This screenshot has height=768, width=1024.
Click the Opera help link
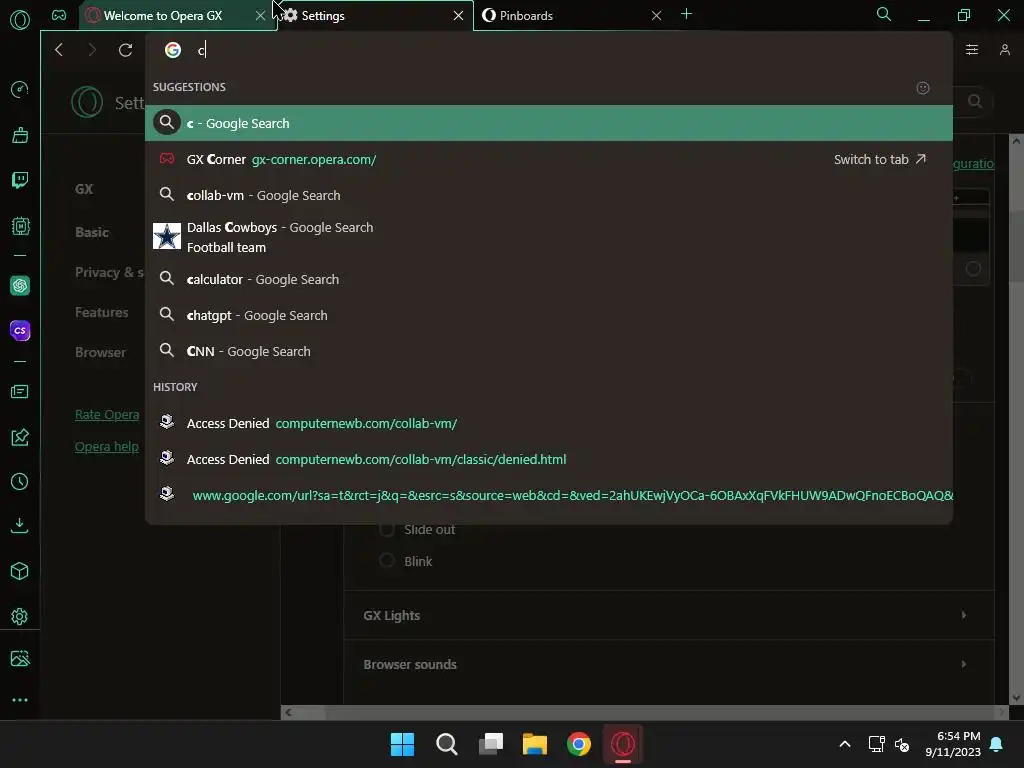[106, 447]
